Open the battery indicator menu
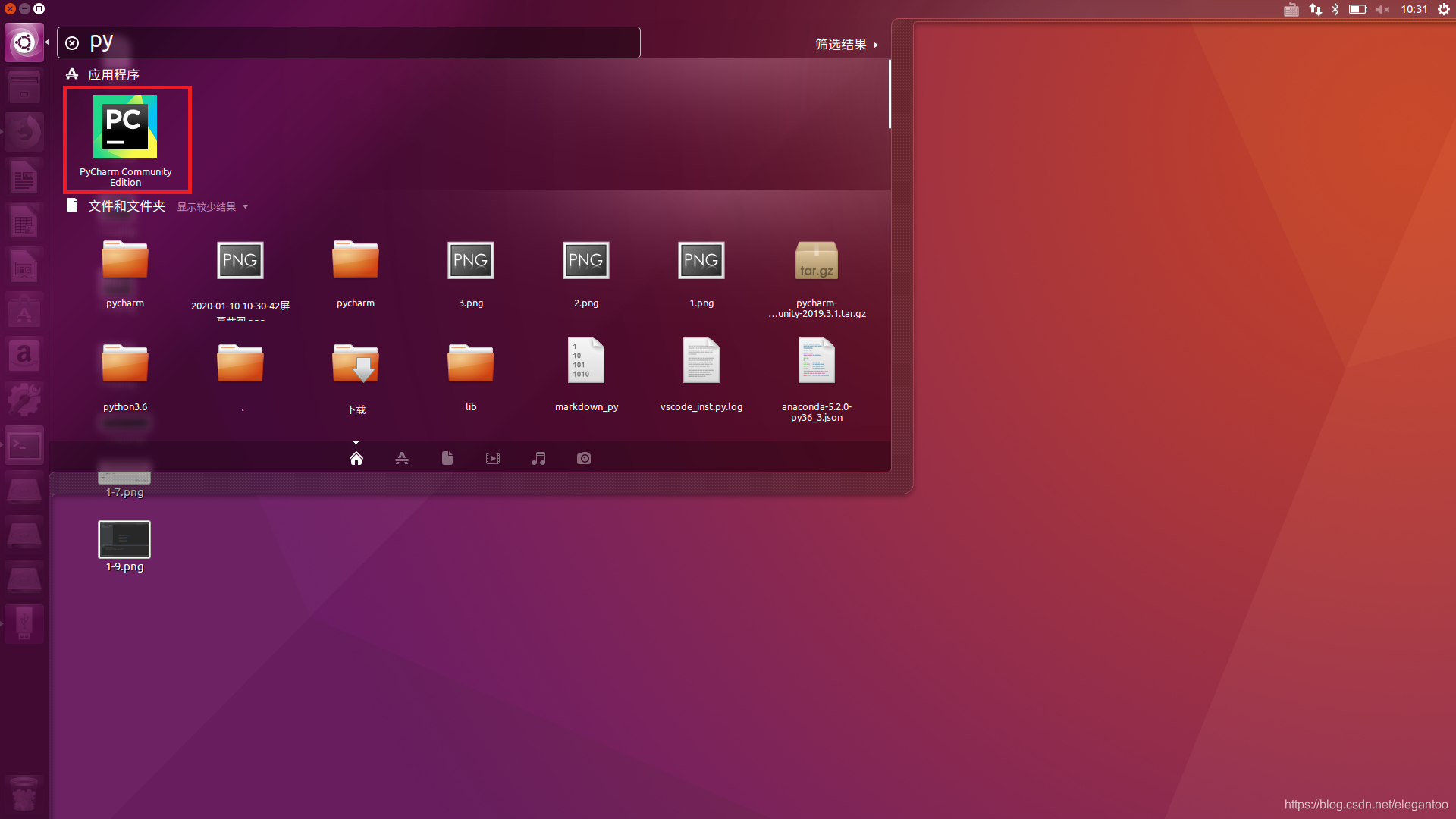This screenshot has height=819, width=1456. click(x=1357, y=9)
